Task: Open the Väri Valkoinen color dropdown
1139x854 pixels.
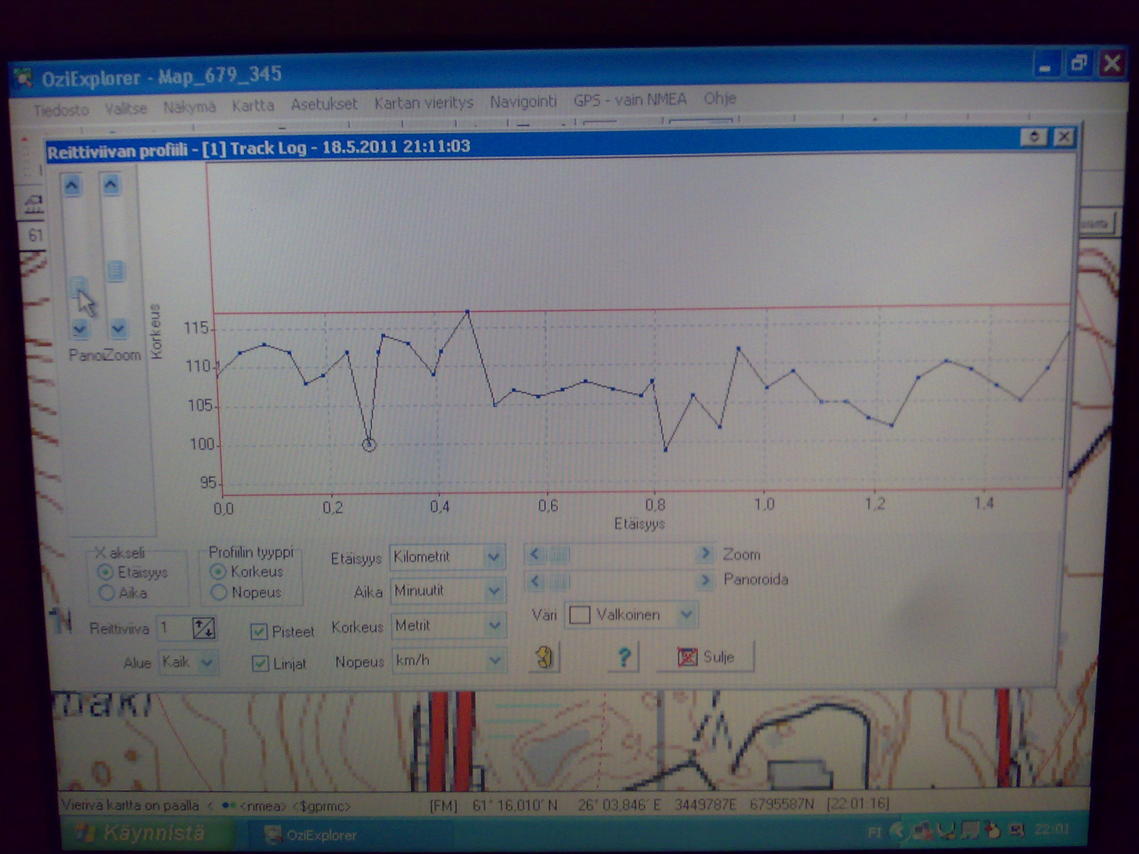Action: pyautogui.click(x=685, y=615)
